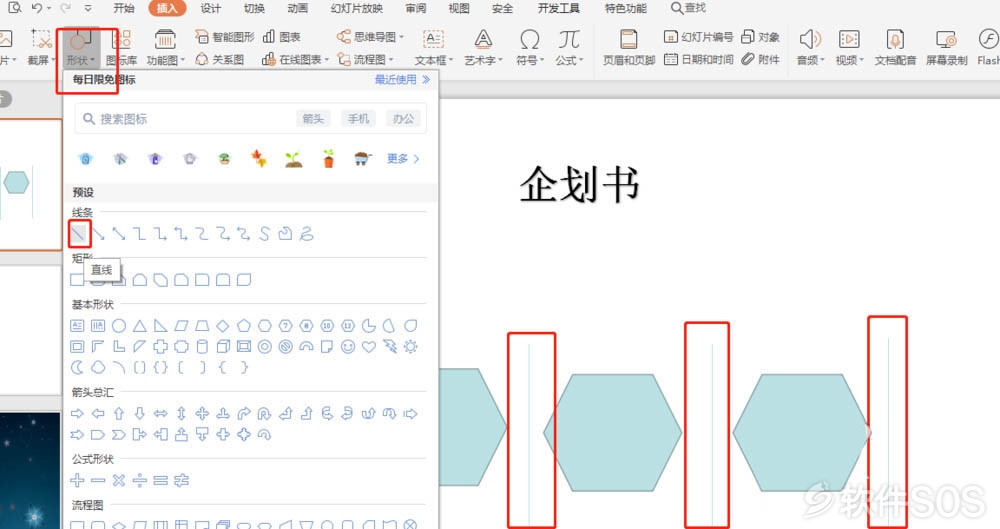This screenshot has height=529, width=1000.
Task: Choose the diamond basic shape
Action: pyautogui.click(x=223, y=326)
